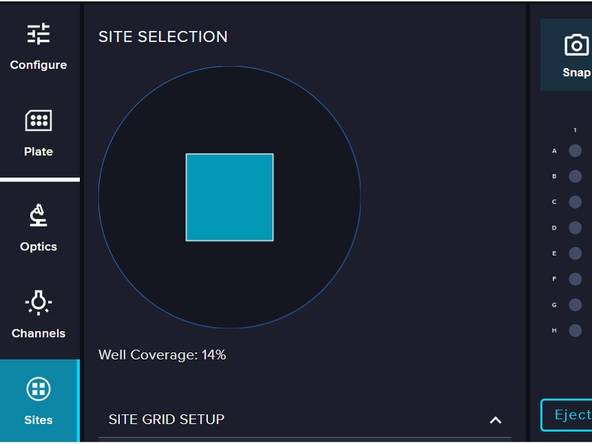Screen dimensions: 592x444
Task: Click row label A of plate map
Action: click(554, 151)
